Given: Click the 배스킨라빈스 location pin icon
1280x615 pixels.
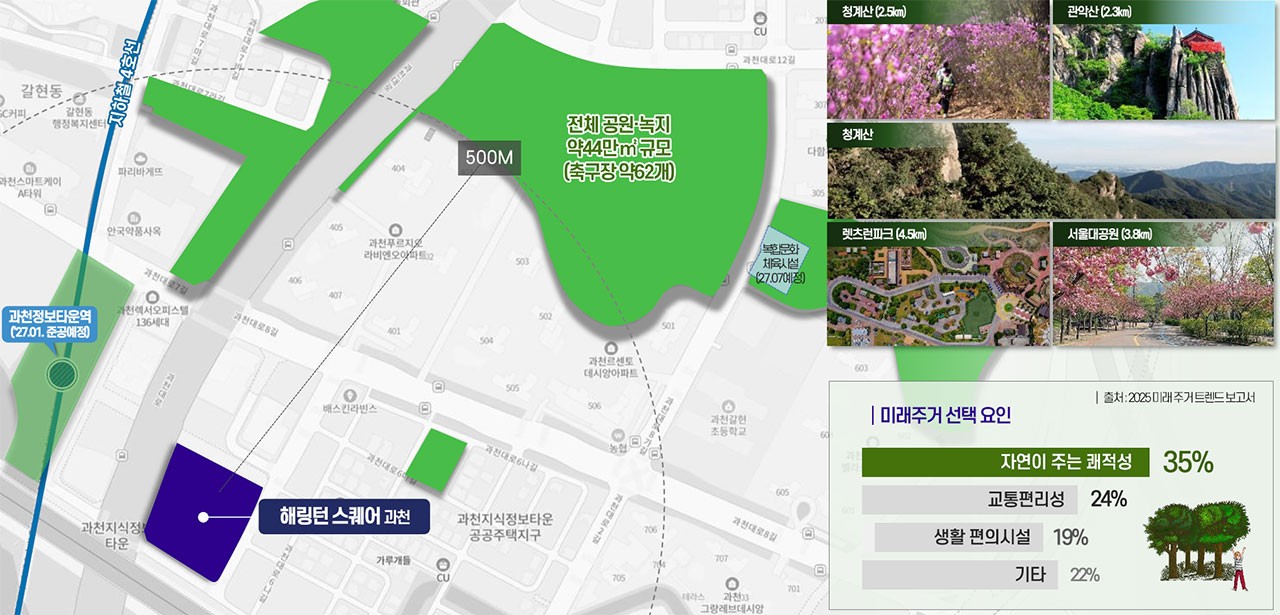Looking at the screenshot, I should pyautogui.click(x=350, y=396).
